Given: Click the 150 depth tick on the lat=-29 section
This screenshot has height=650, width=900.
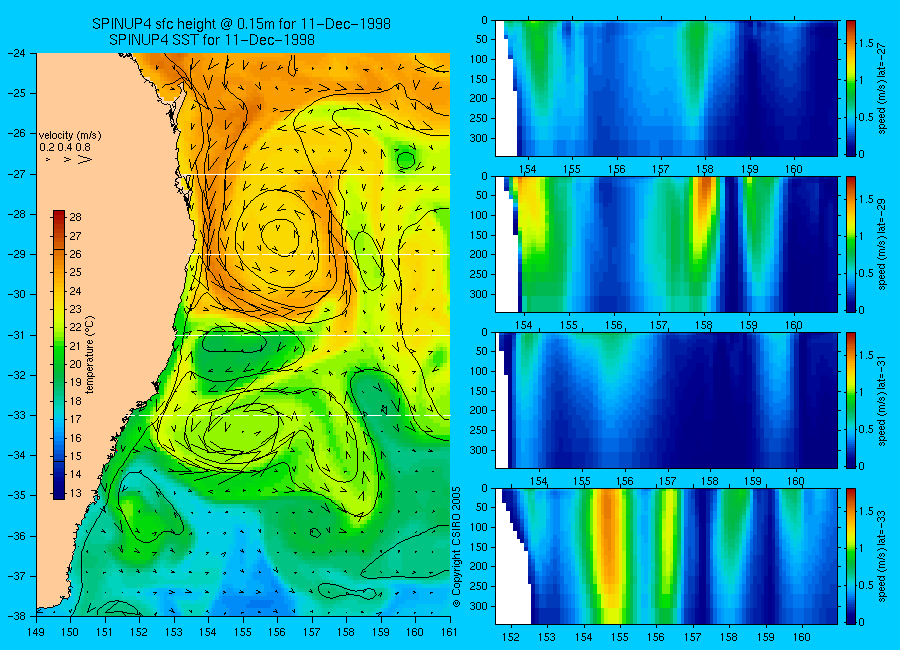Looking at the screenshot, I should (x=478, y=235).
